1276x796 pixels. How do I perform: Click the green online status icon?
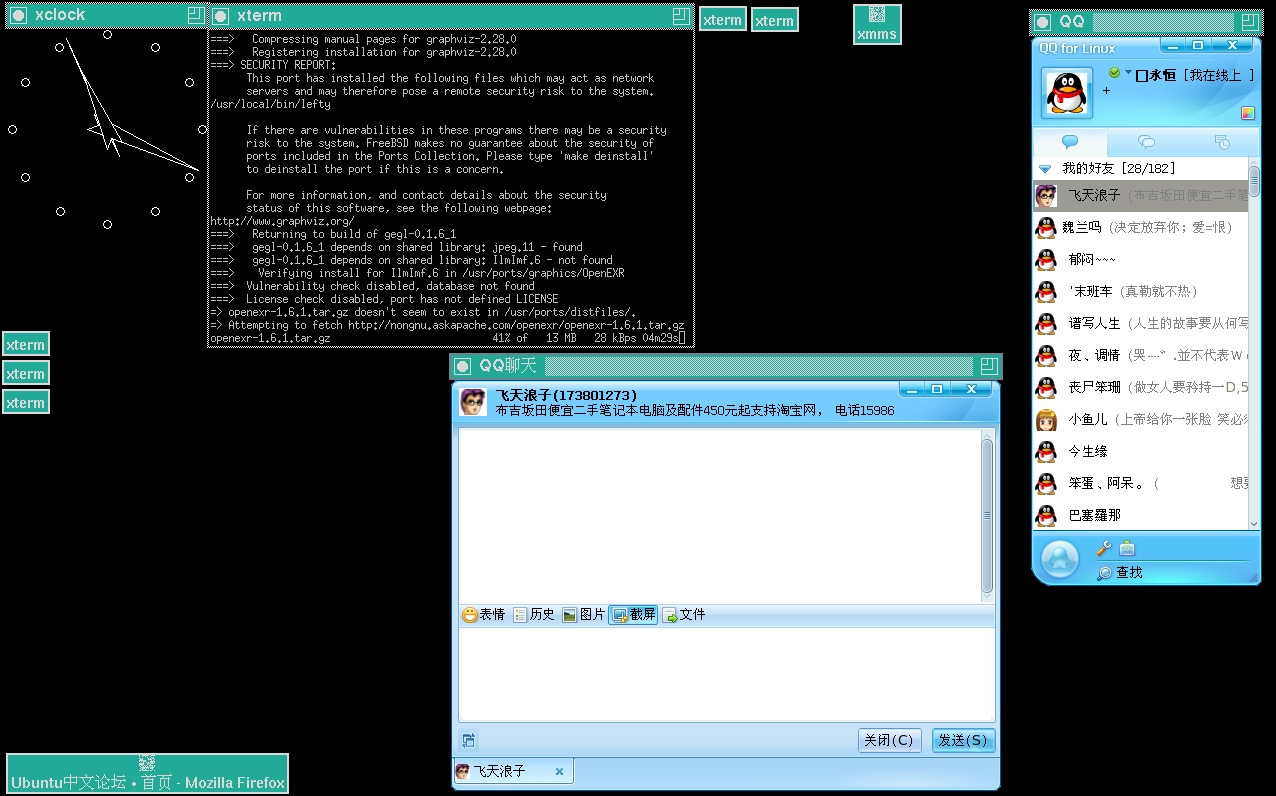coord(1114,73)
